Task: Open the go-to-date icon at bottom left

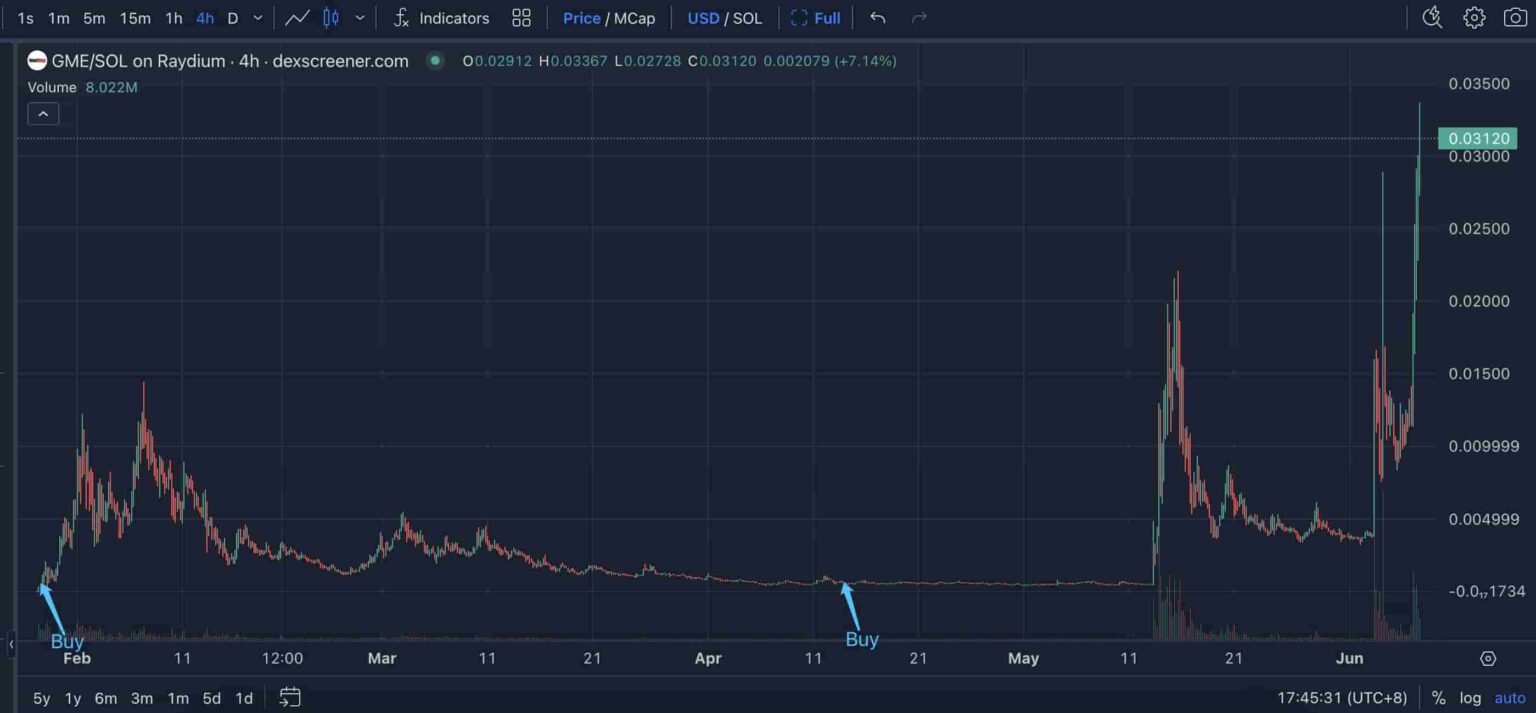Action: 290,698
